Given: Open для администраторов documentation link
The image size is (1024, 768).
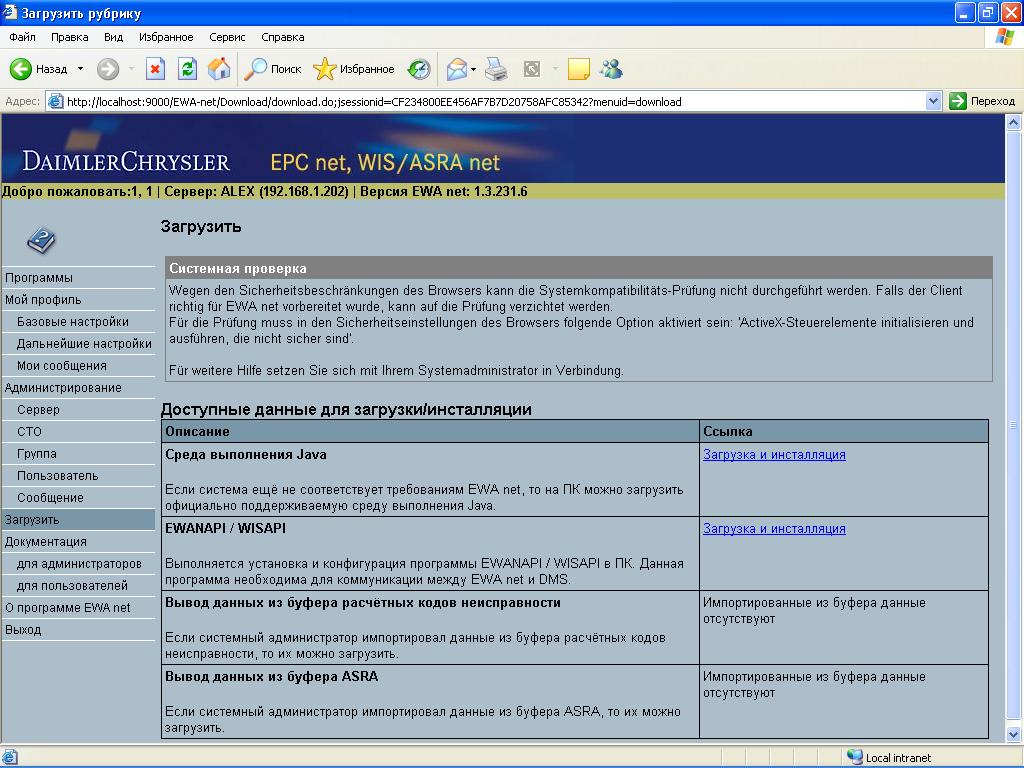Looking at the screenshot, I should pos(79,564).
